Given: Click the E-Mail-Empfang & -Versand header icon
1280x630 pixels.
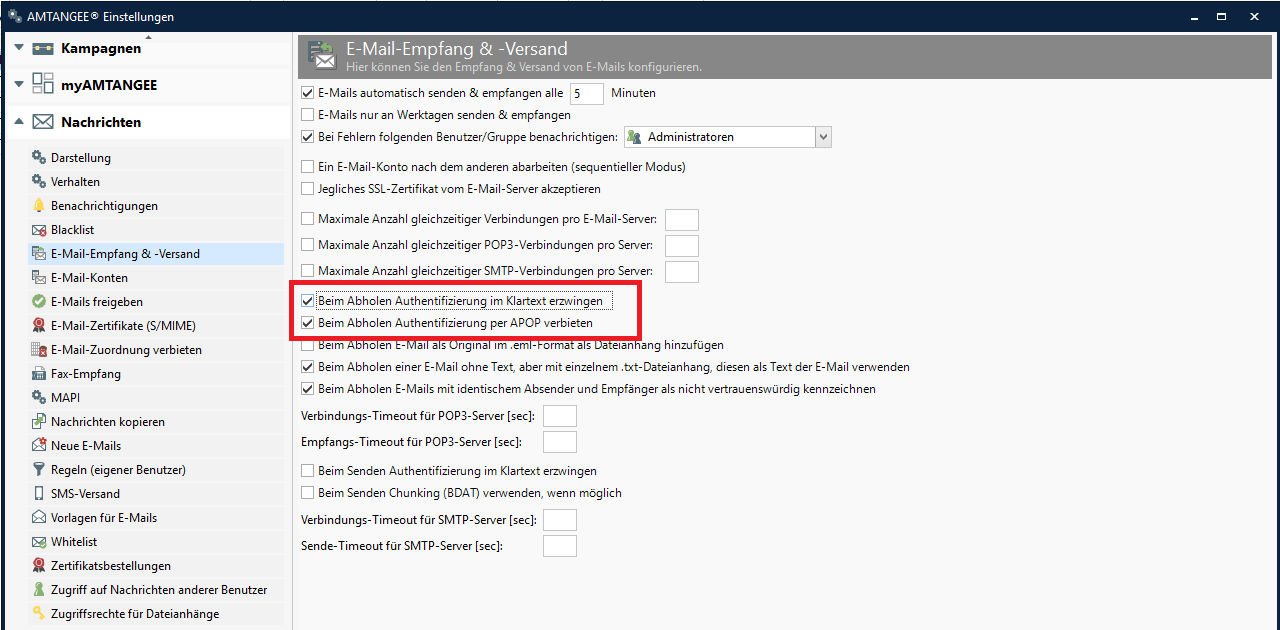Looking at the screenshot, I should [322, 56].
